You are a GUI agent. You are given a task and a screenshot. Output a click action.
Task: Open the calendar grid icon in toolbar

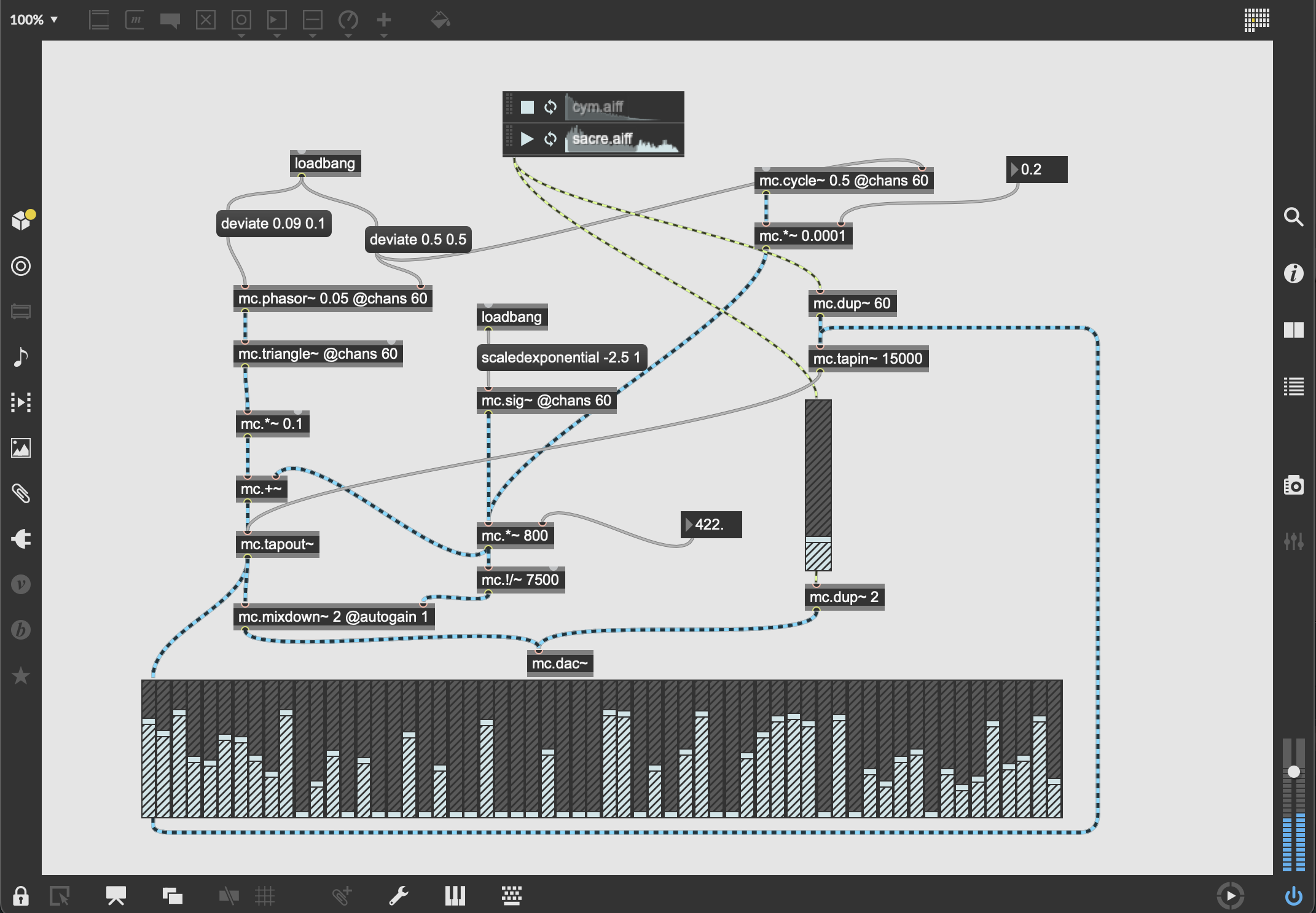tap(1257, 20)
